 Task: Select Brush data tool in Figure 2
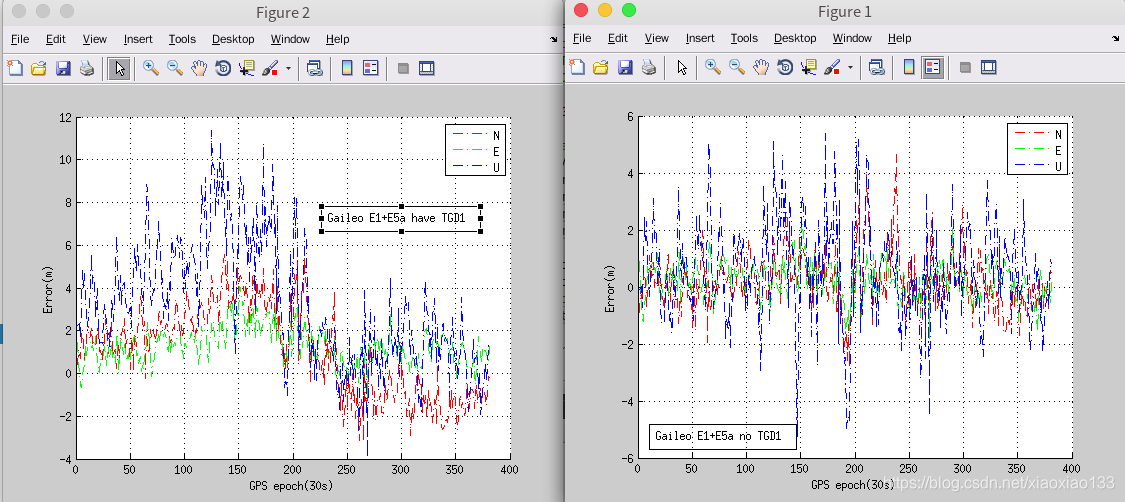coord(270,68)
